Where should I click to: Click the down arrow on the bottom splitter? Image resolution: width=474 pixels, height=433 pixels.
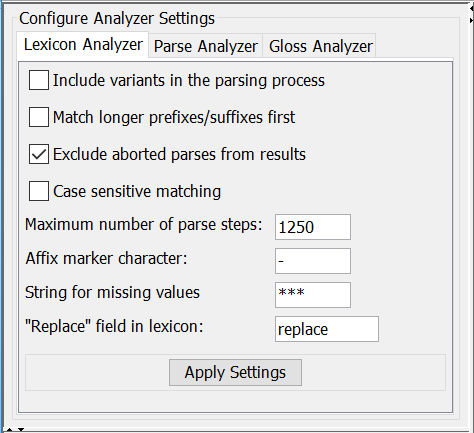point(21,430)
